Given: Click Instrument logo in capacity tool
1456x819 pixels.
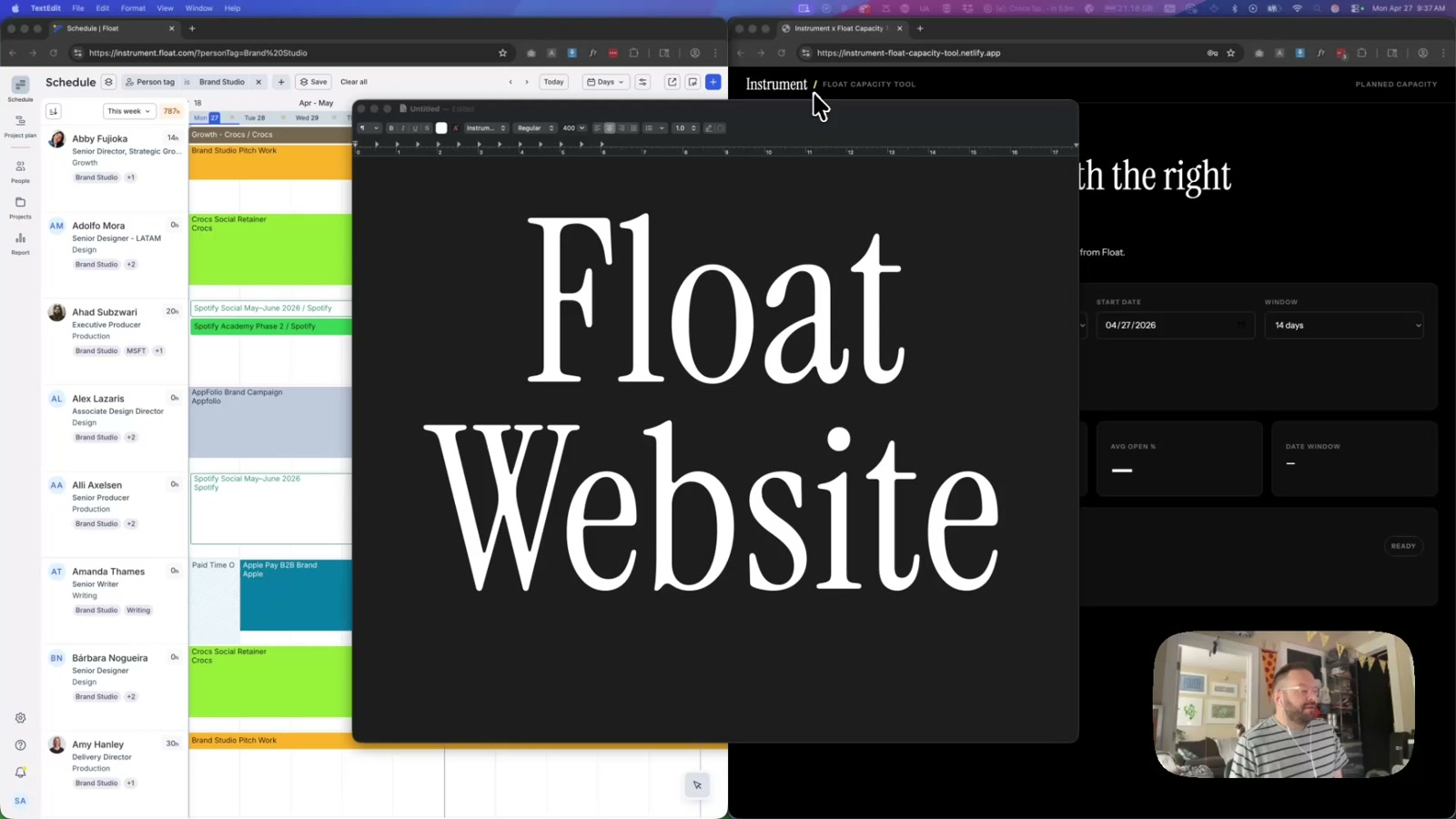Looking at the screenshot, I should 776,85.
